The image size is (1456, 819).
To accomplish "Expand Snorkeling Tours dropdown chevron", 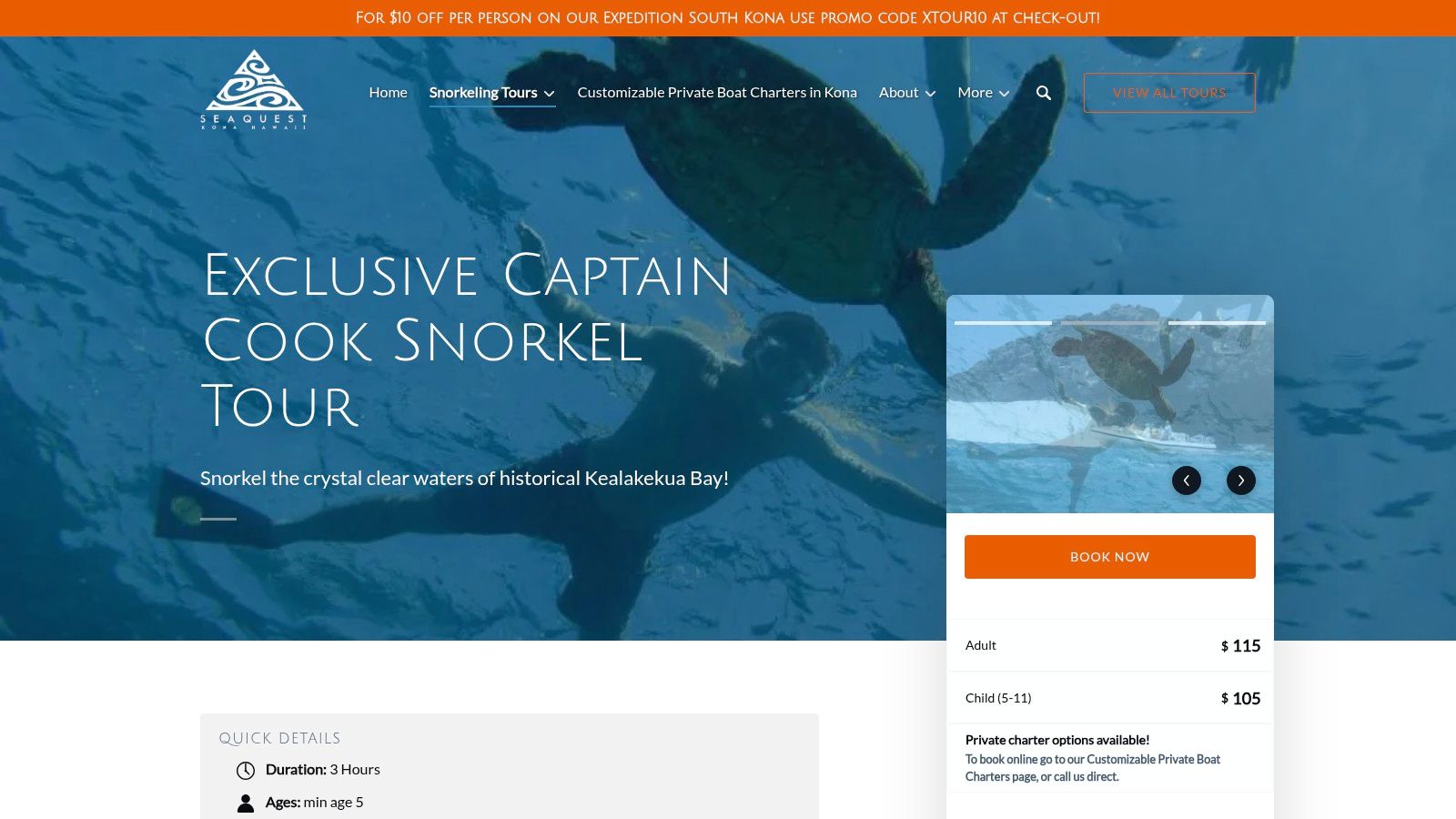I will [x=549, y=94].
